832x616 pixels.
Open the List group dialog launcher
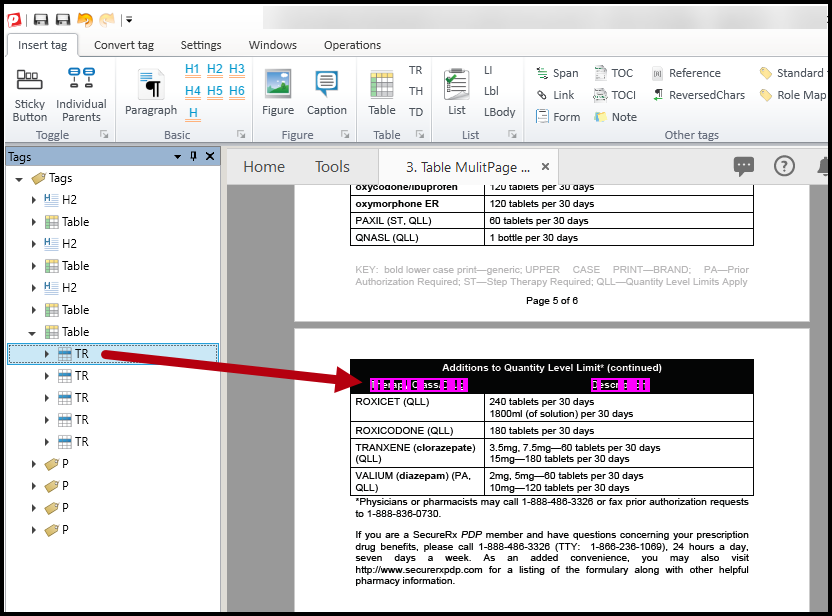coord(512,135)
